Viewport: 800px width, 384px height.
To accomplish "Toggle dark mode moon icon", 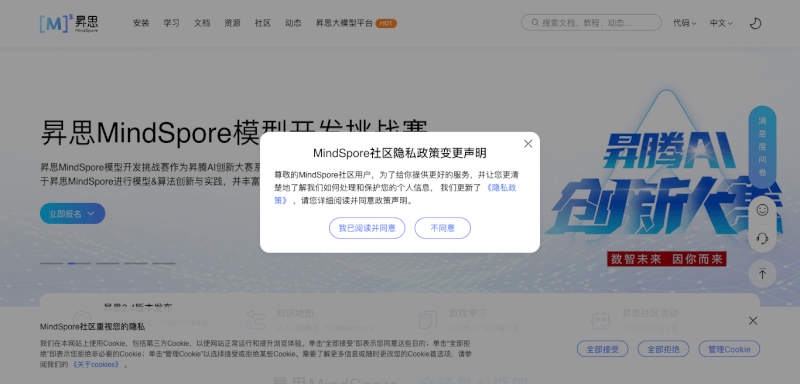I will 755,23.
